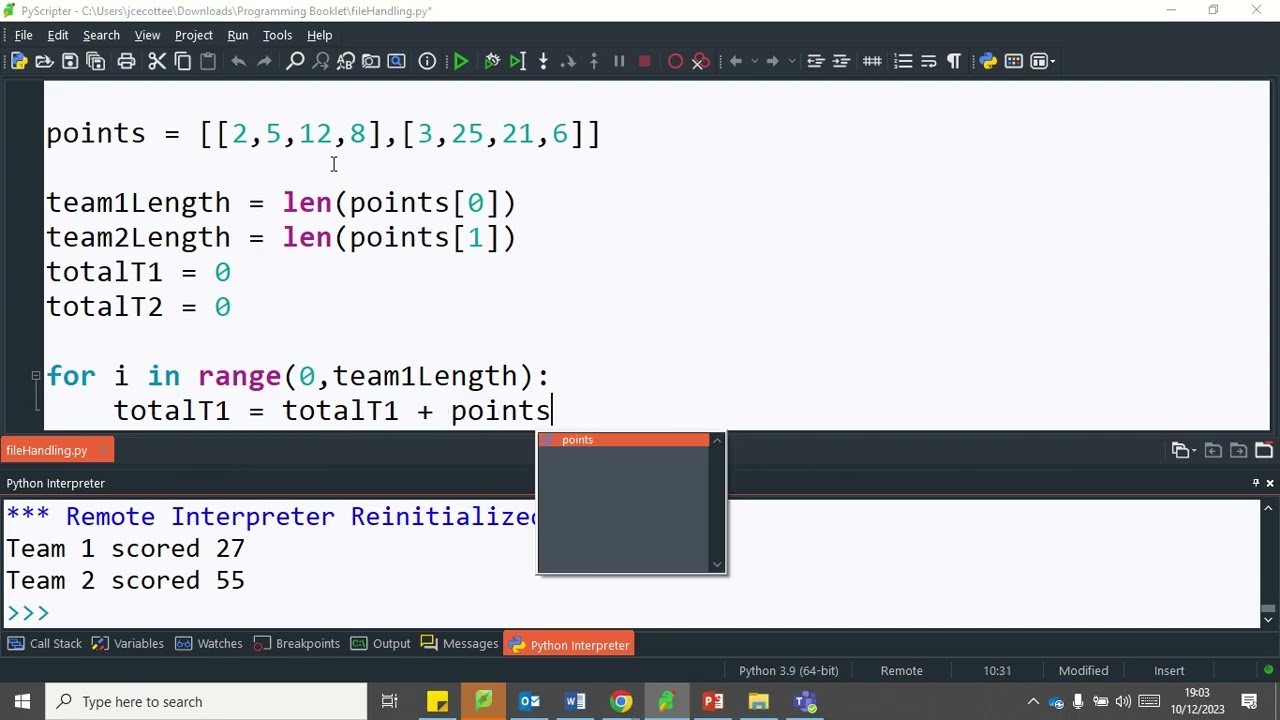Collapse the for loop fold marker
The width and height of the screenshot is (1280, 720).
pyautogui.click(x=35, y=376)
